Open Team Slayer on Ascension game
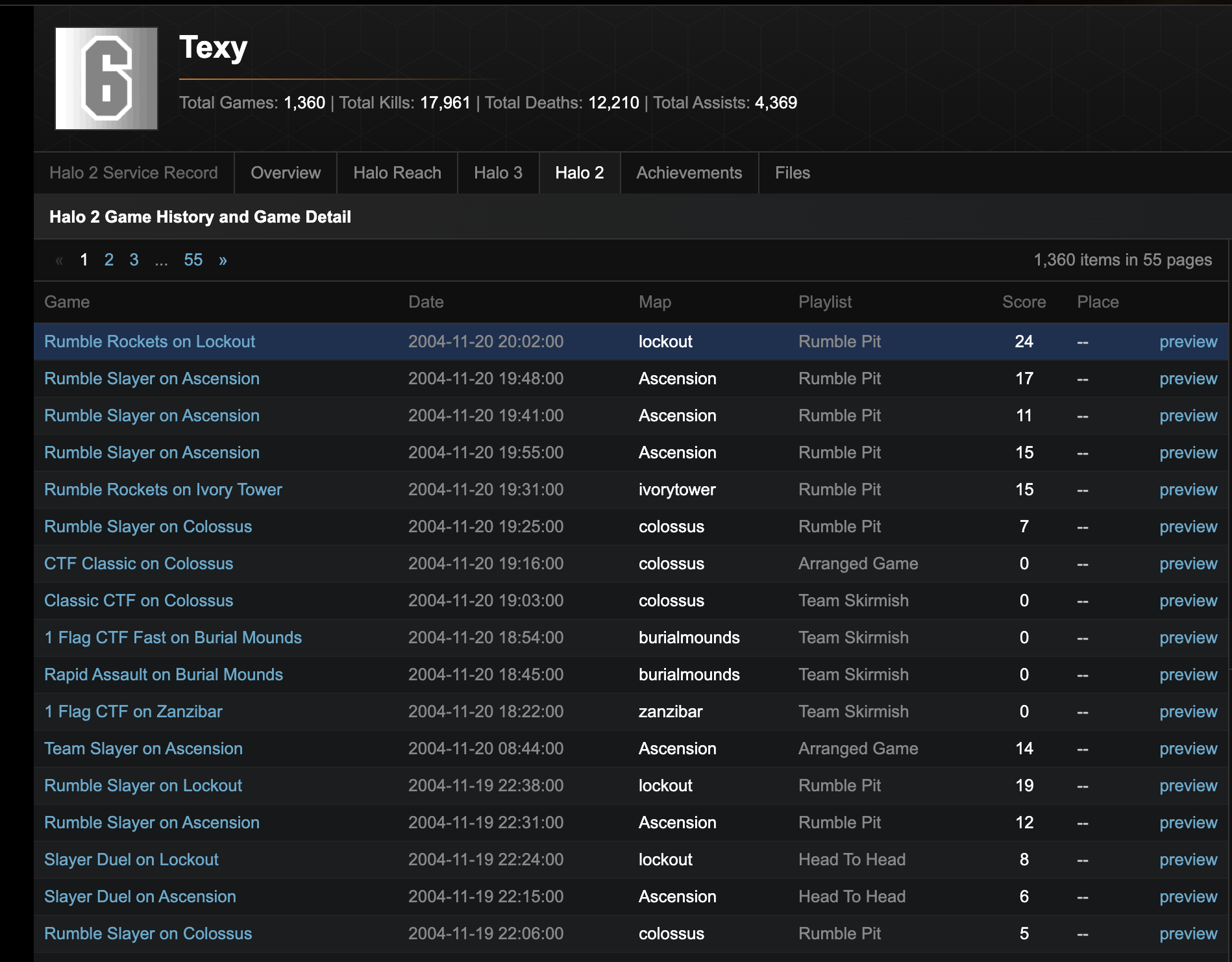The height and width of the screenshot is (962, 1232). 143,748
